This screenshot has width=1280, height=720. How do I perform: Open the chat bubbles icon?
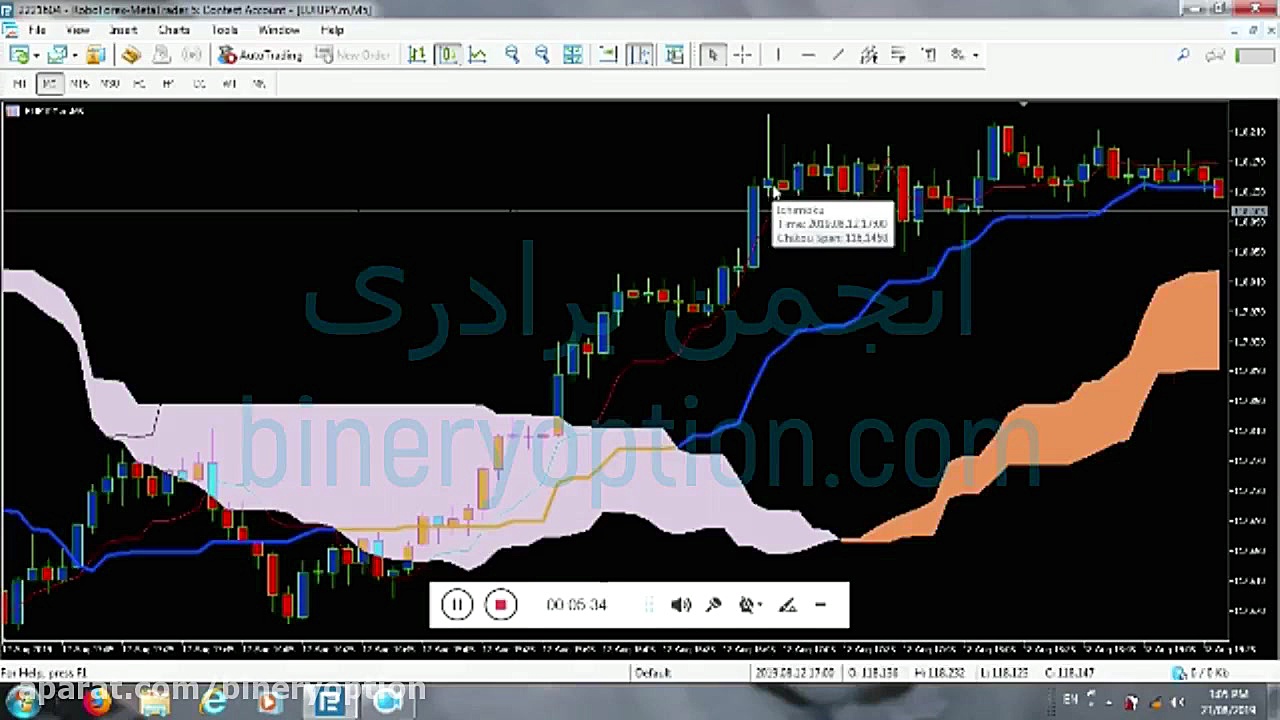(1215, 55)
